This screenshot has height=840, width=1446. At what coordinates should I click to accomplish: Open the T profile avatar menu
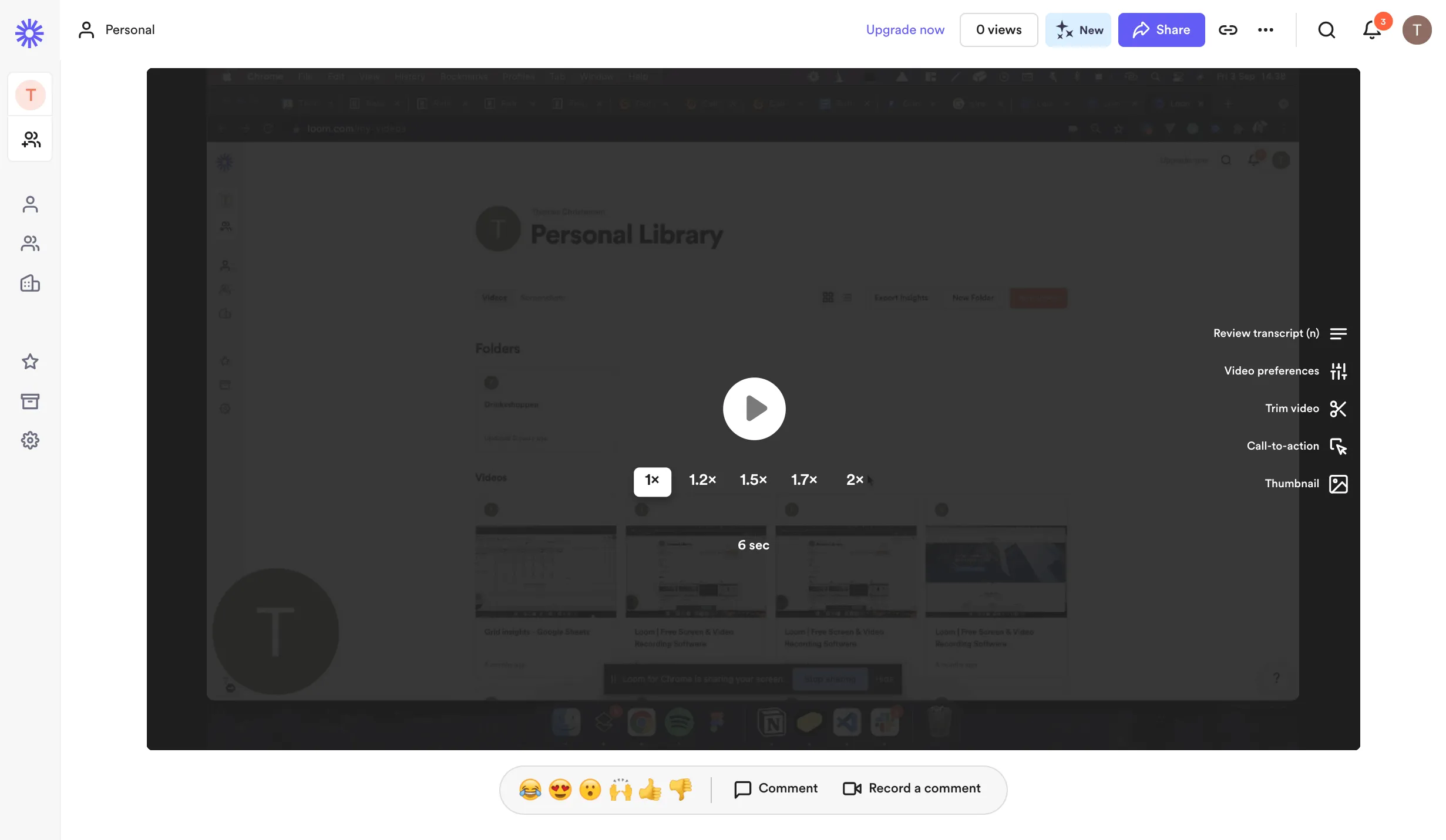(x=1417, y=30)
